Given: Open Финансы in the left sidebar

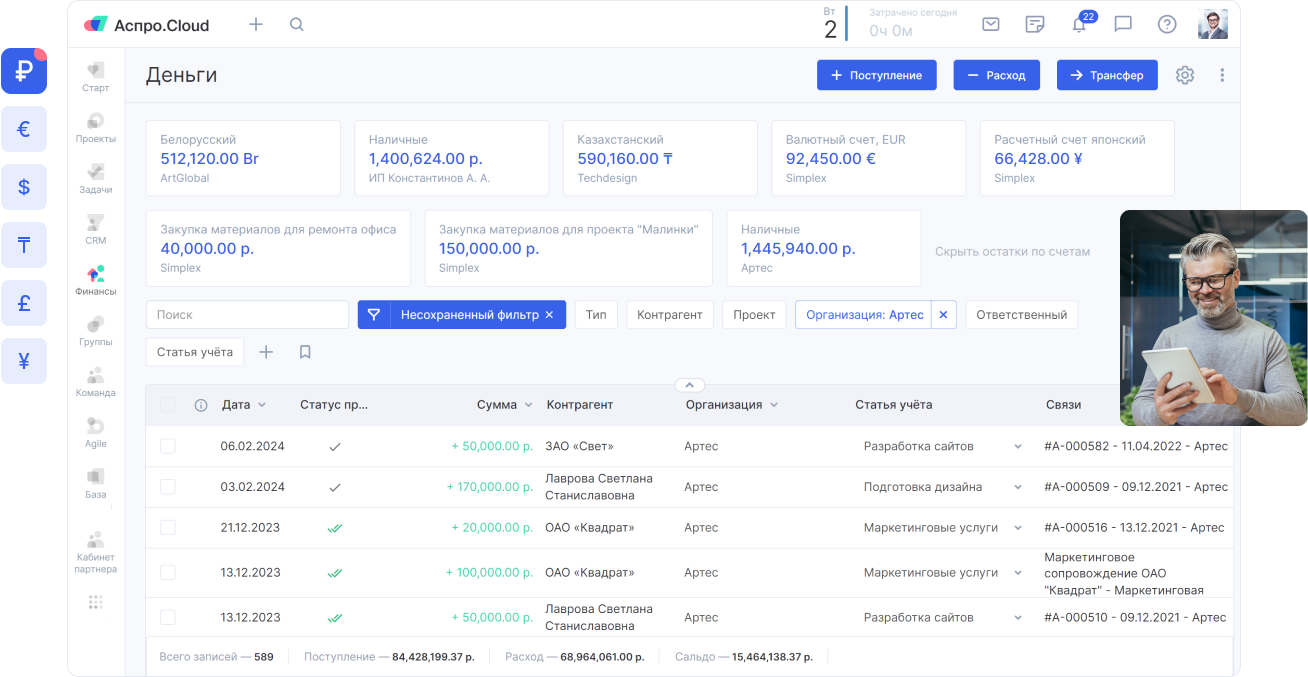Looking at the screenshot, I should pos(96,280).
